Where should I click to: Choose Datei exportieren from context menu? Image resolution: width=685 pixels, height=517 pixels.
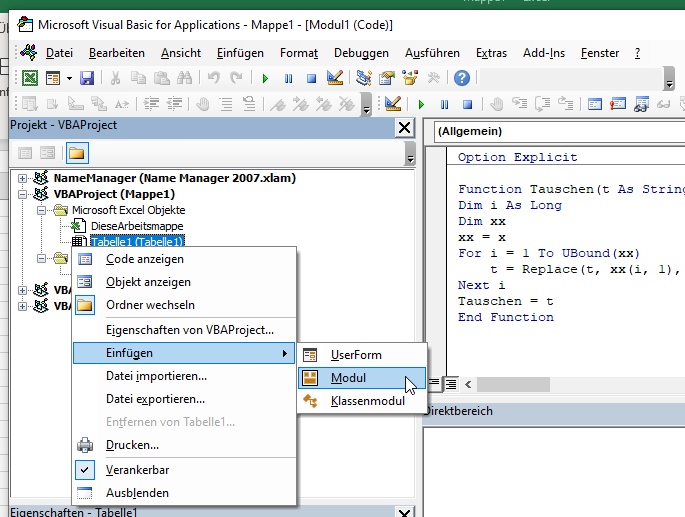coord(184,399)
